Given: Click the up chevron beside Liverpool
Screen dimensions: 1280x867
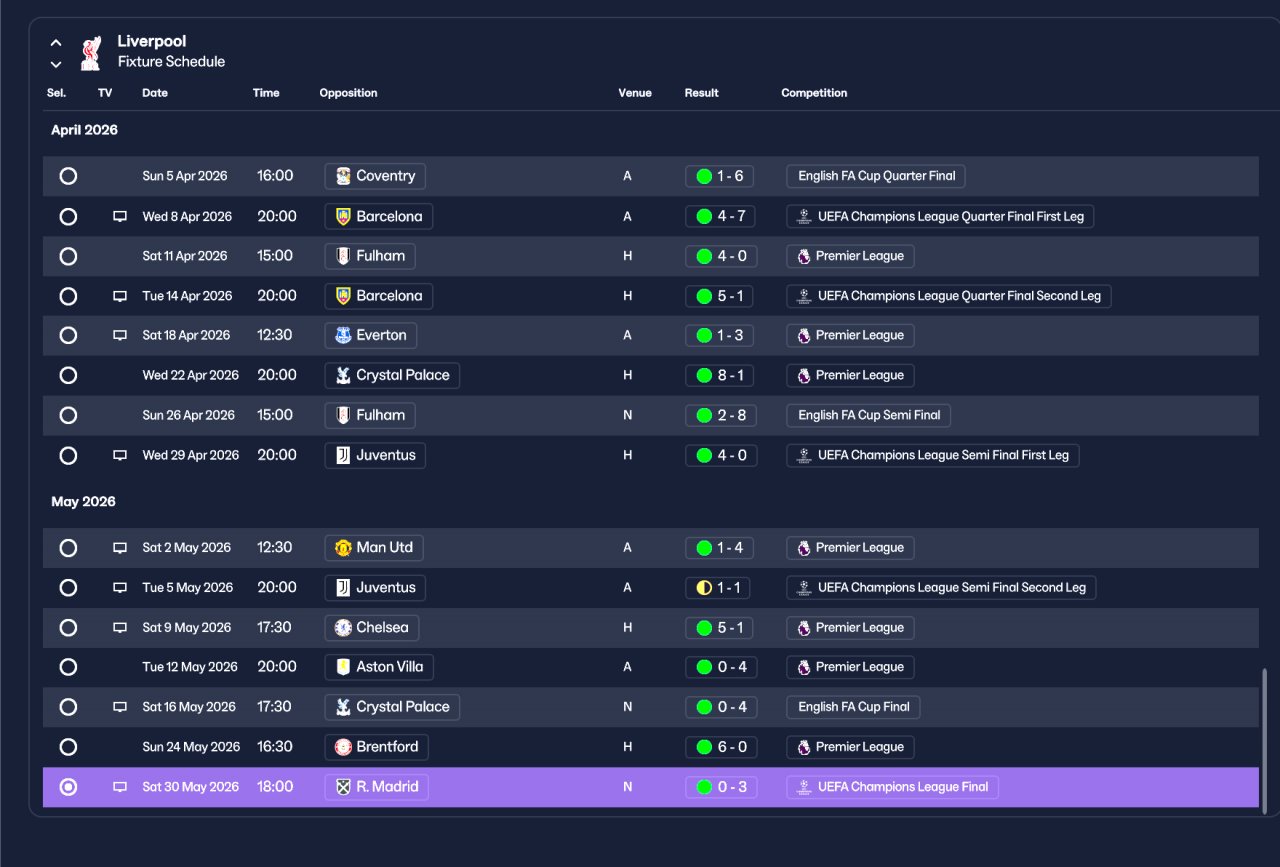Looking at the screenshot, I should pyautogui.click(x=56, y=43).
